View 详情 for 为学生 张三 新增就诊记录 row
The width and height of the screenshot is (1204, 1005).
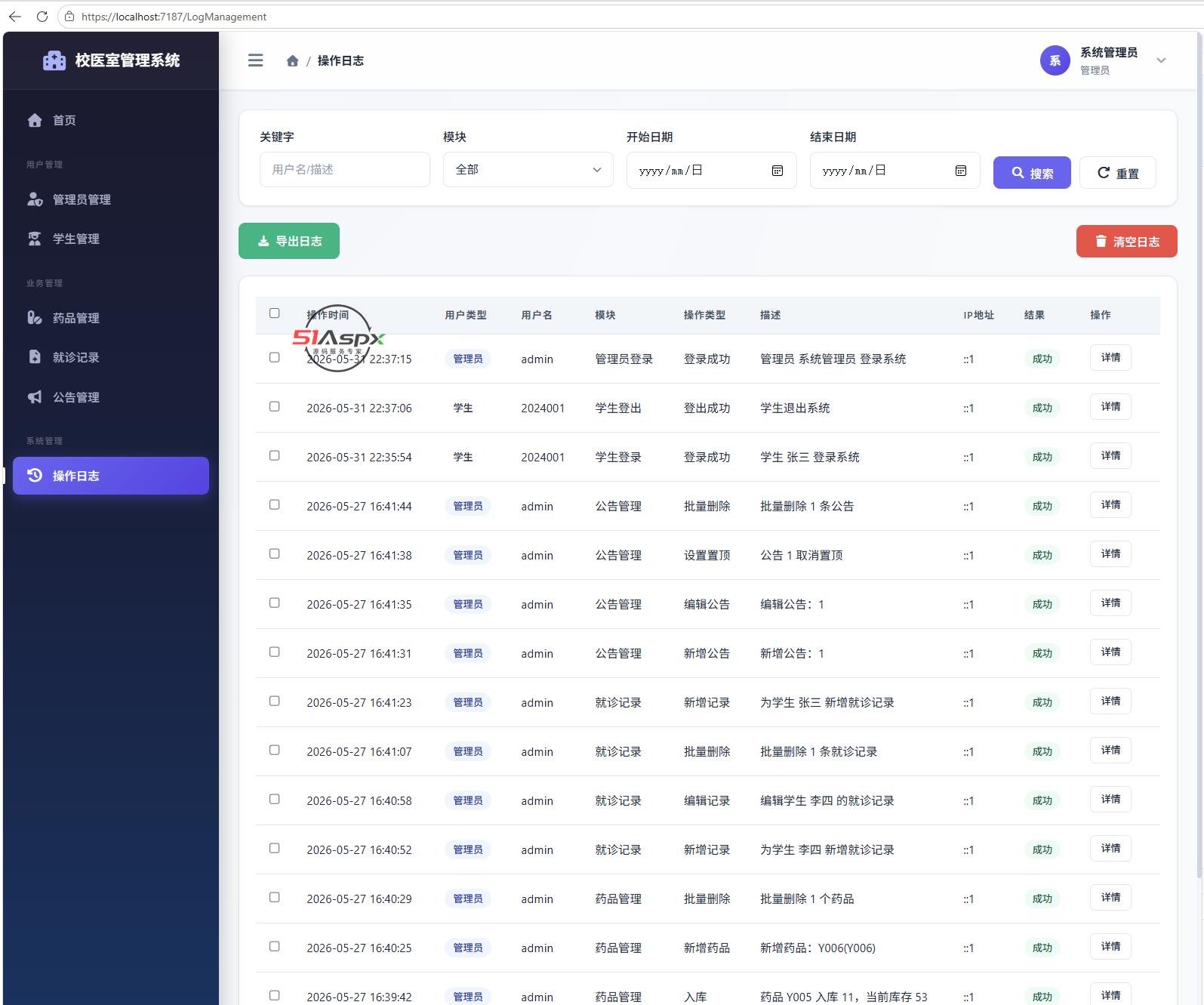[1110, 701]
